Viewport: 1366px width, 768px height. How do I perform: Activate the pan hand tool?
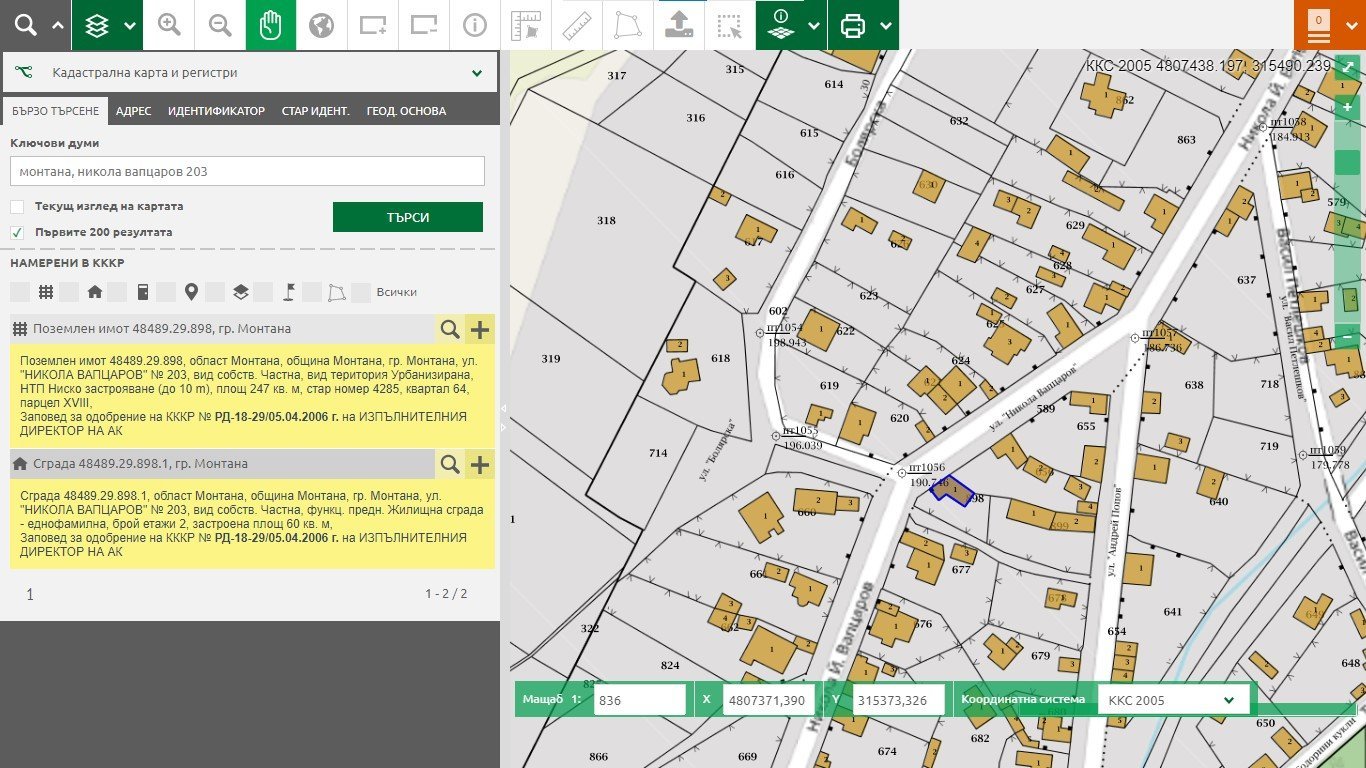(271, 25)
